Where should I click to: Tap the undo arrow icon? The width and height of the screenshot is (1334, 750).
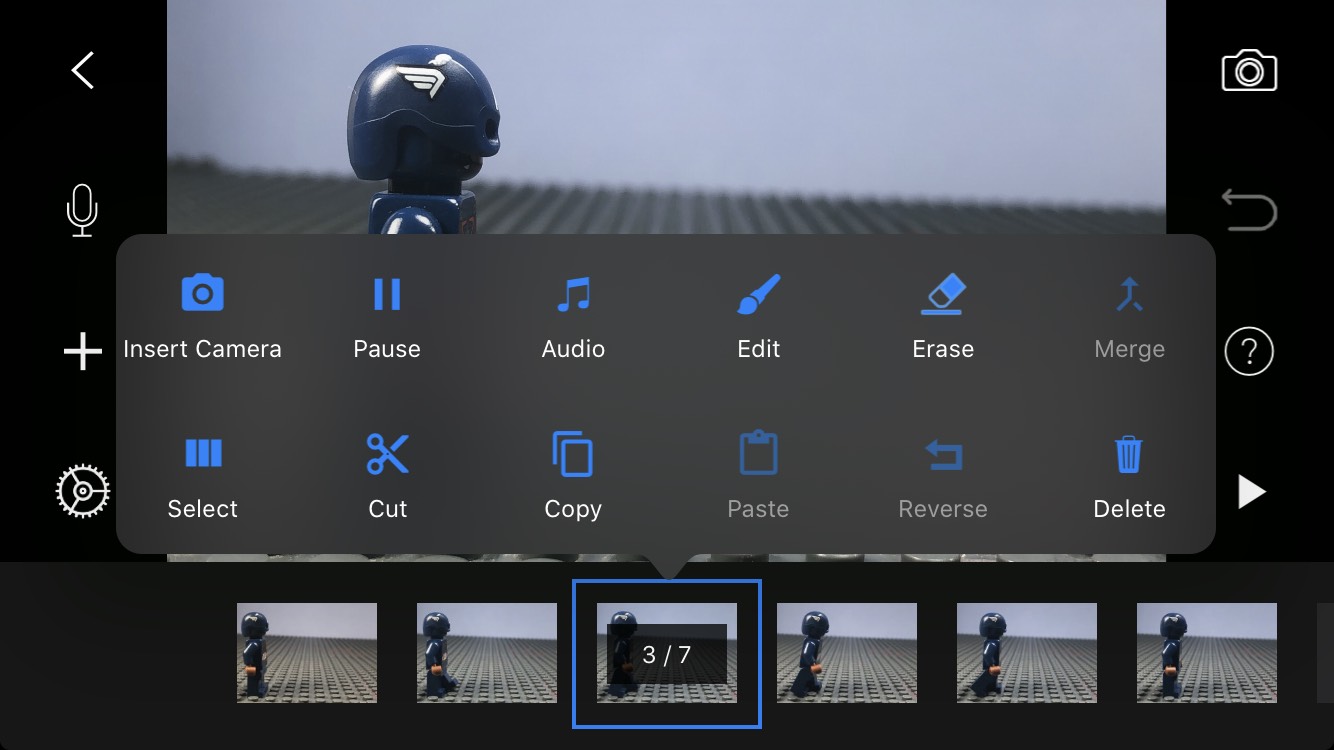tap(1249, 211)
